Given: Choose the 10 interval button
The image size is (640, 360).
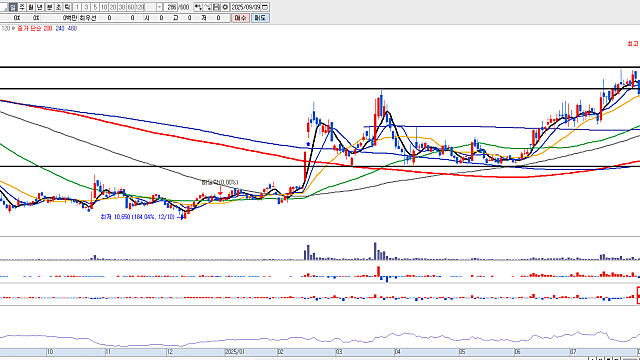Looking at the screenshot, I should point(104,7).
